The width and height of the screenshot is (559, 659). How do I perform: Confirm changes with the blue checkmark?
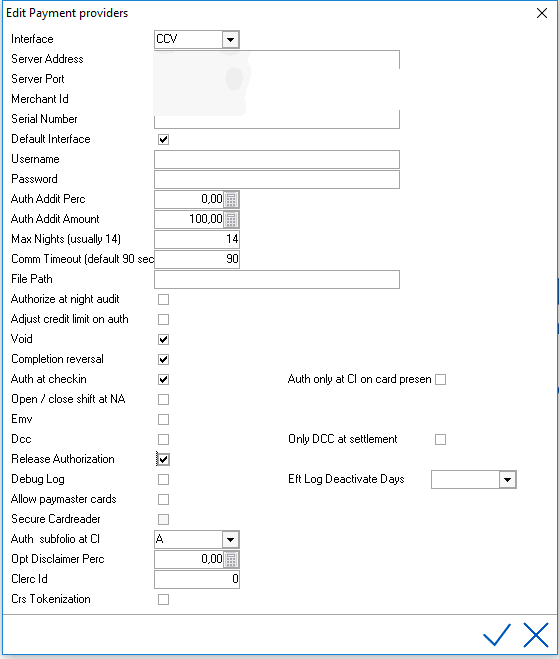(x=497, y=635)
